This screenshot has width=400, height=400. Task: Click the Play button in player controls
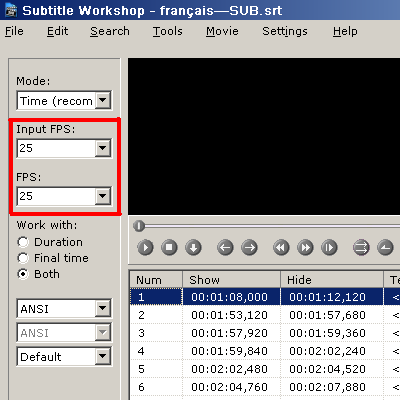tap(145, 248)
